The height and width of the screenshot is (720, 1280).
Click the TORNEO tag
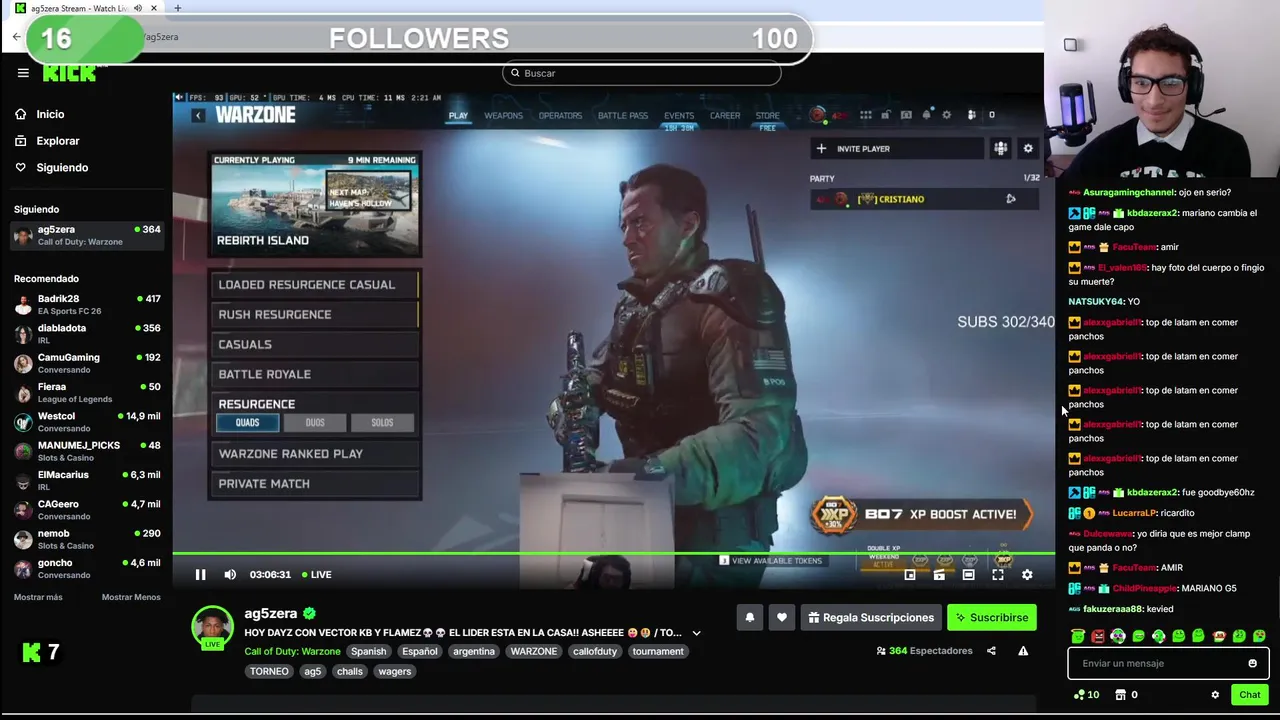(x=269, y=671)
